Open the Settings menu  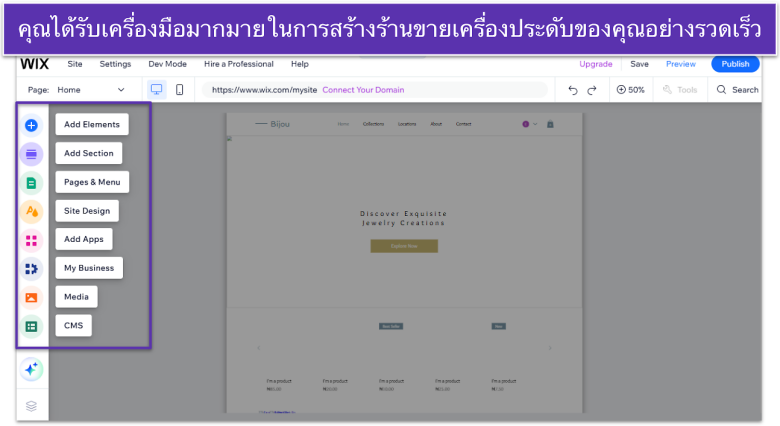[x=115, y=64]
